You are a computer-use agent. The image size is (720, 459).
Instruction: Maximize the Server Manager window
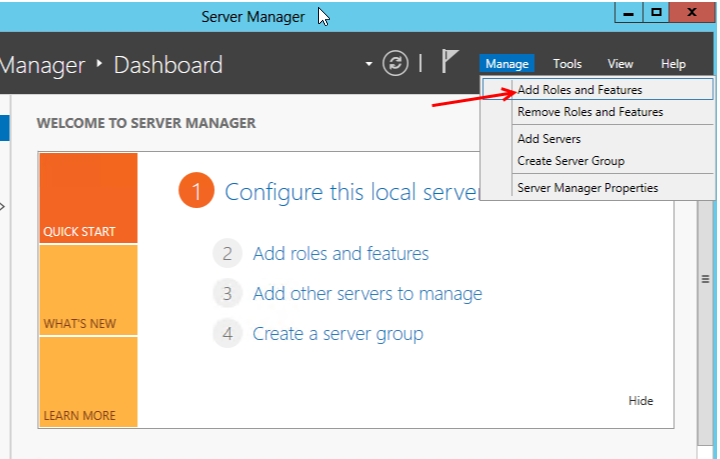coord(656,12)
